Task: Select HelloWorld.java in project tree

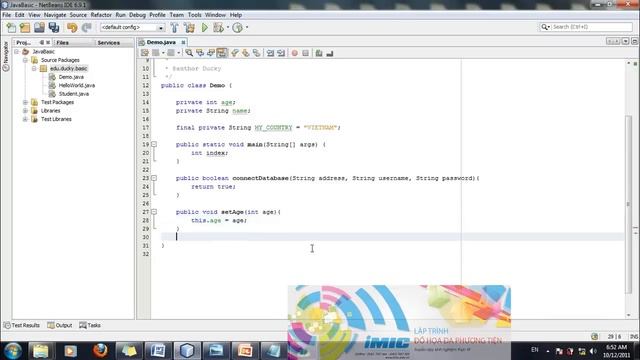Action: click(77, 85)
